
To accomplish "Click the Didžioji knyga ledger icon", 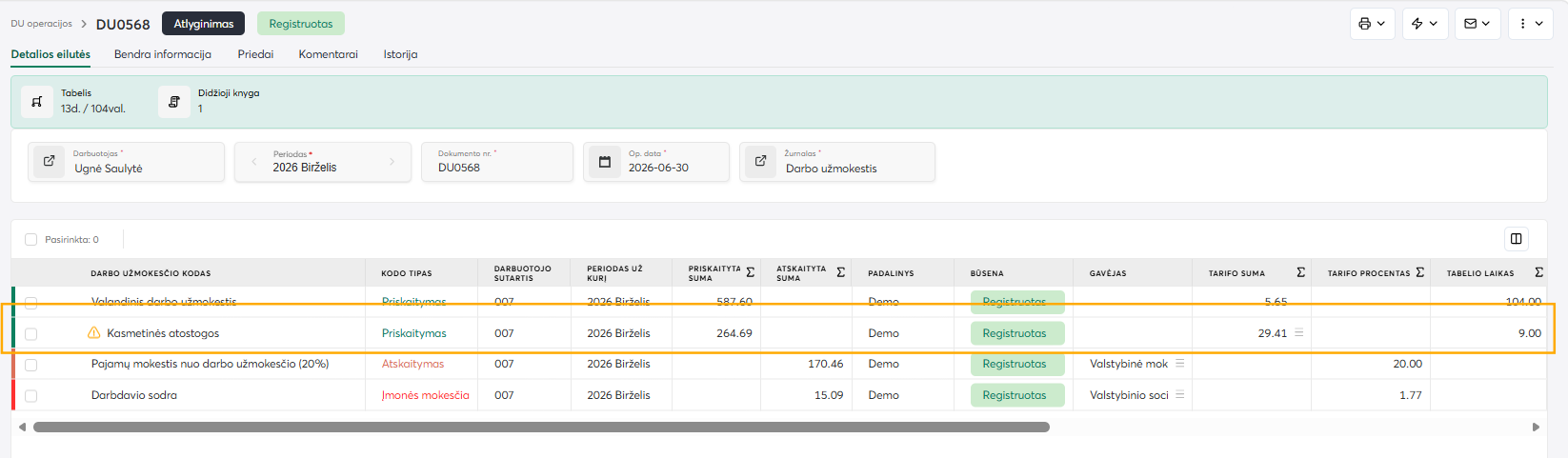I will click(x=173, y=101).
